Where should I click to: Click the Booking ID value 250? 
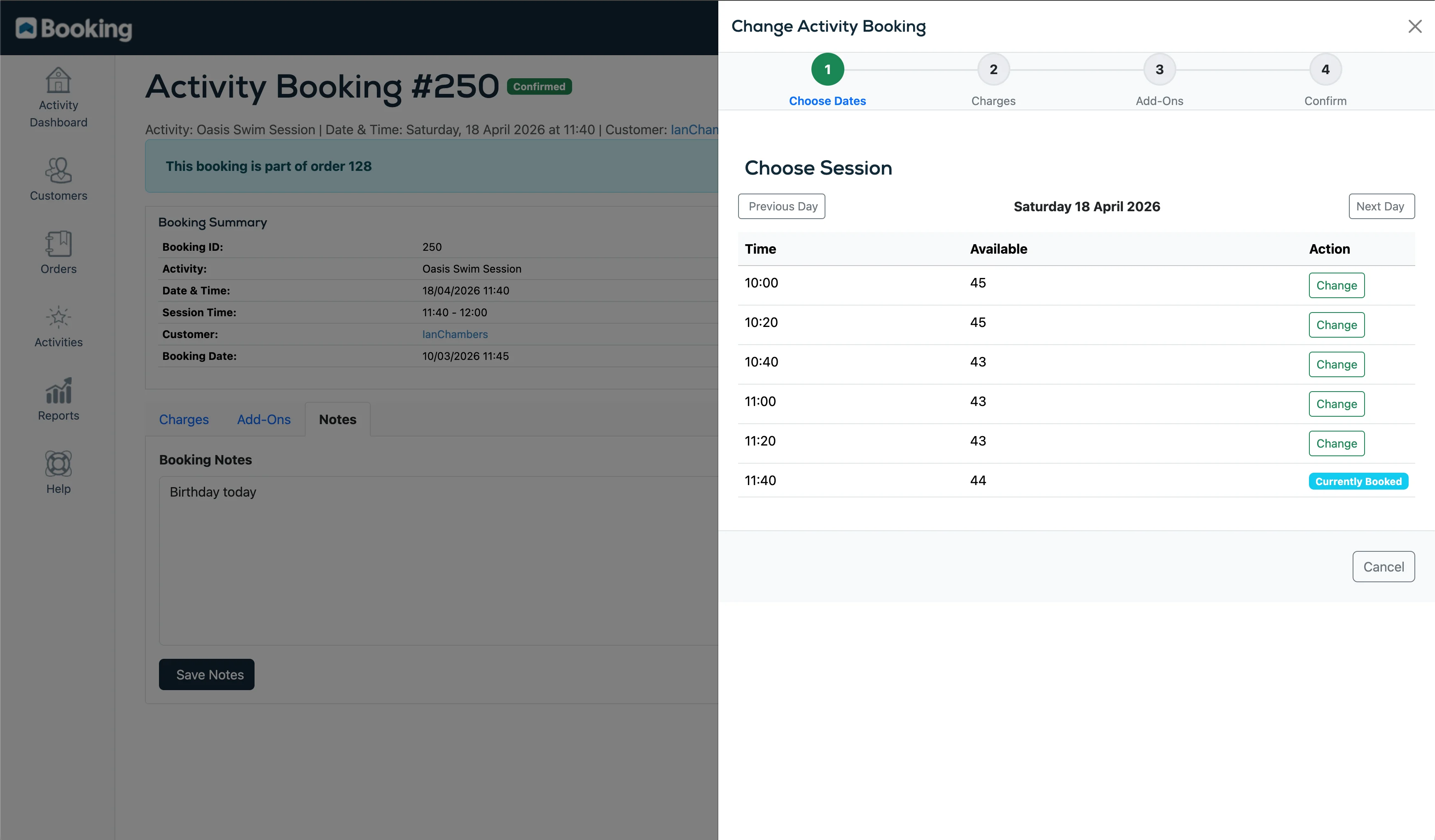pyautogui.click(x=432, y=247)
